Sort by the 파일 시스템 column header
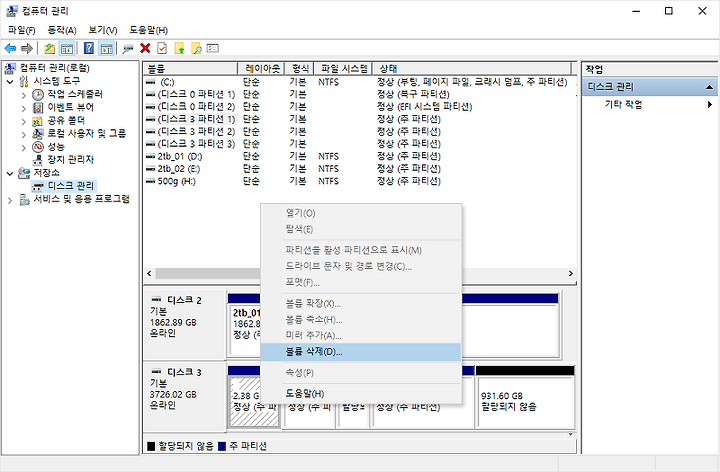This screenshot has width=720, height=472. pyautogui.click(x=343, y=68)
